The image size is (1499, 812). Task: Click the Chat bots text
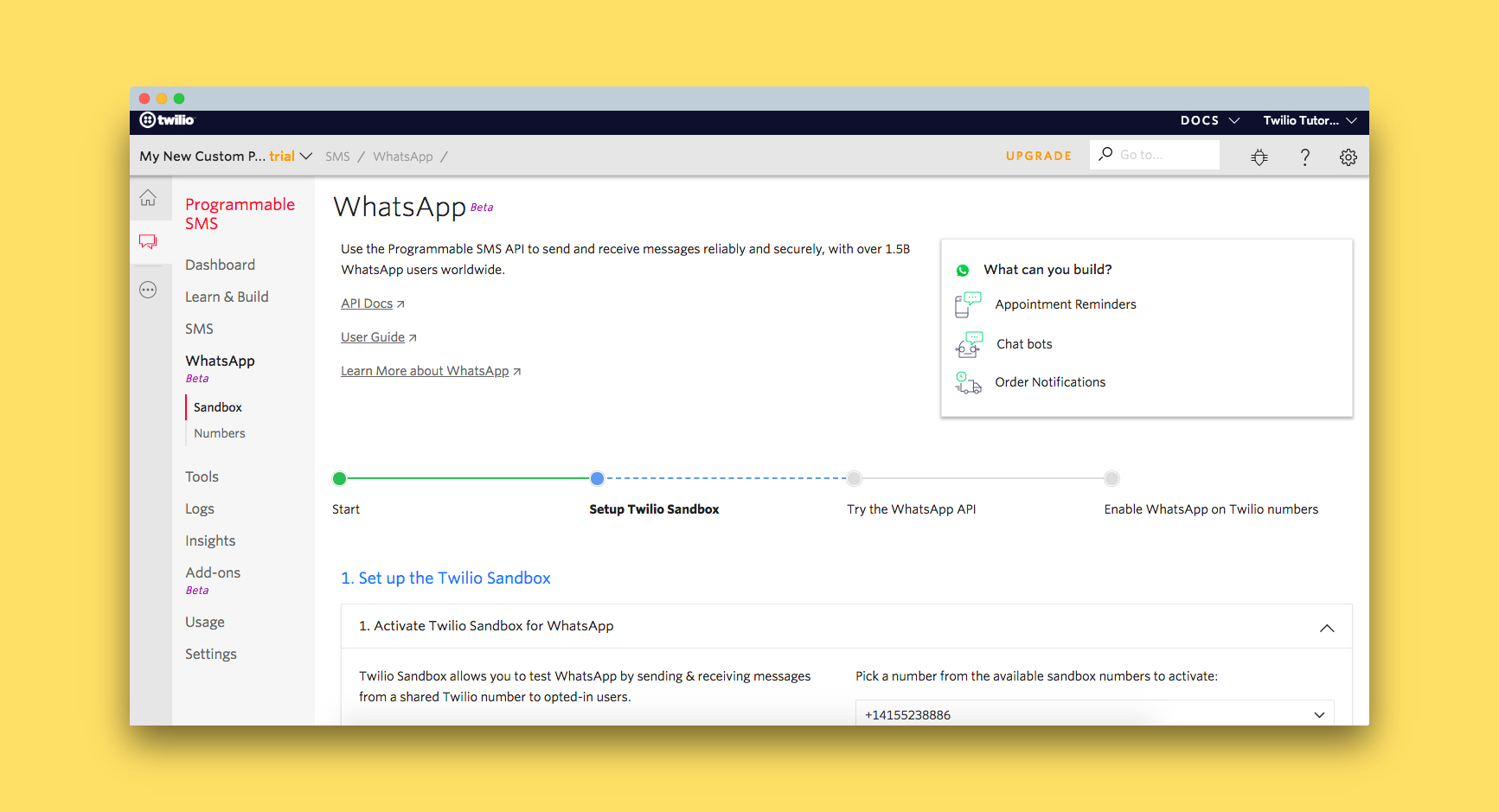pos(1024,344)
